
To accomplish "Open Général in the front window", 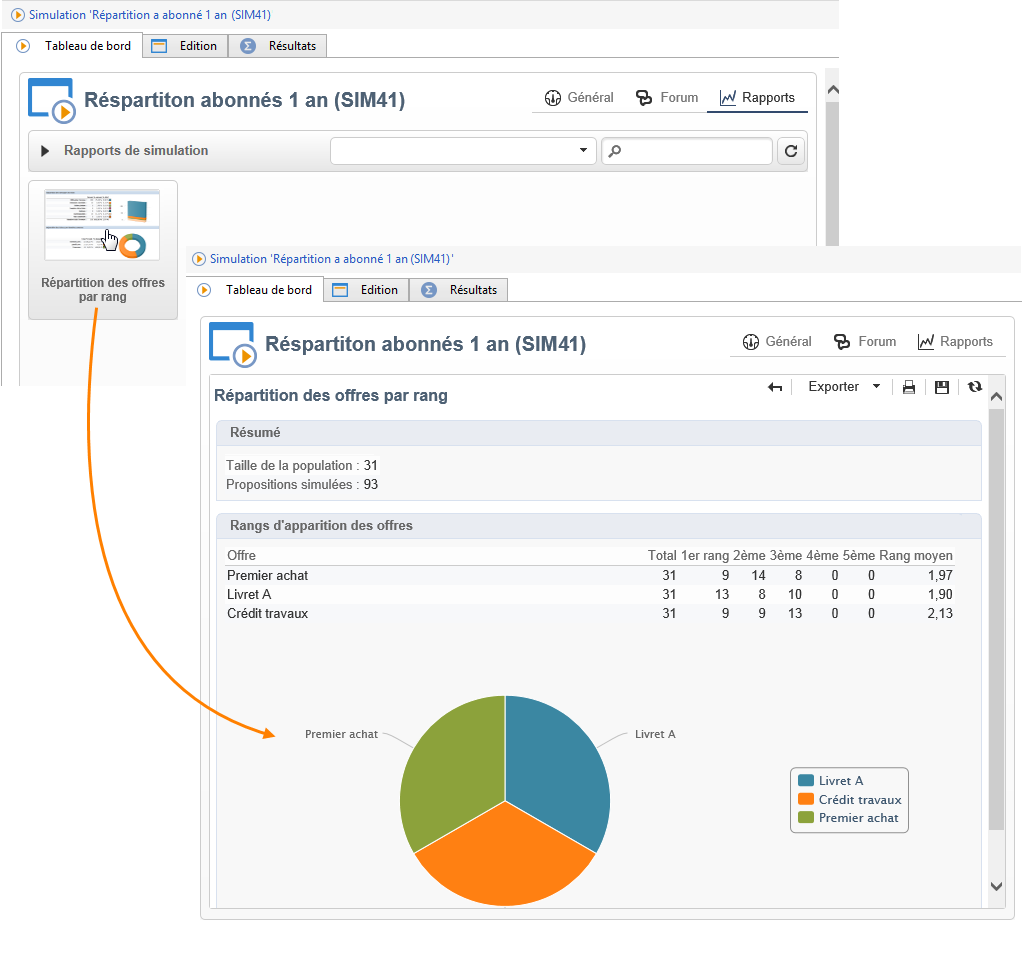I will coord(777,342).
